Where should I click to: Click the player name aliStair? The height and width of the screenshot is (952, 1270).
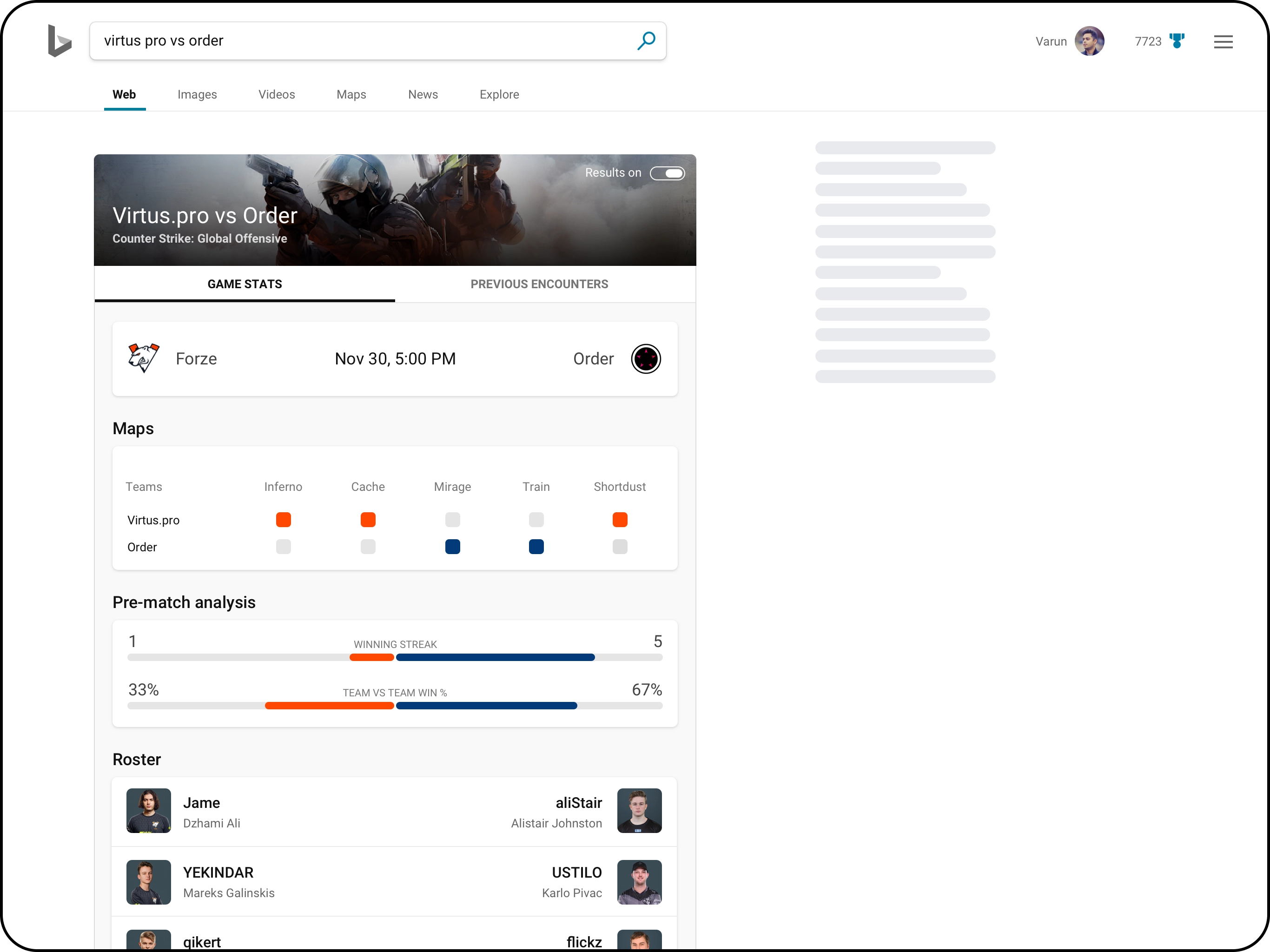pyautogui.click(x=579, y=803)
